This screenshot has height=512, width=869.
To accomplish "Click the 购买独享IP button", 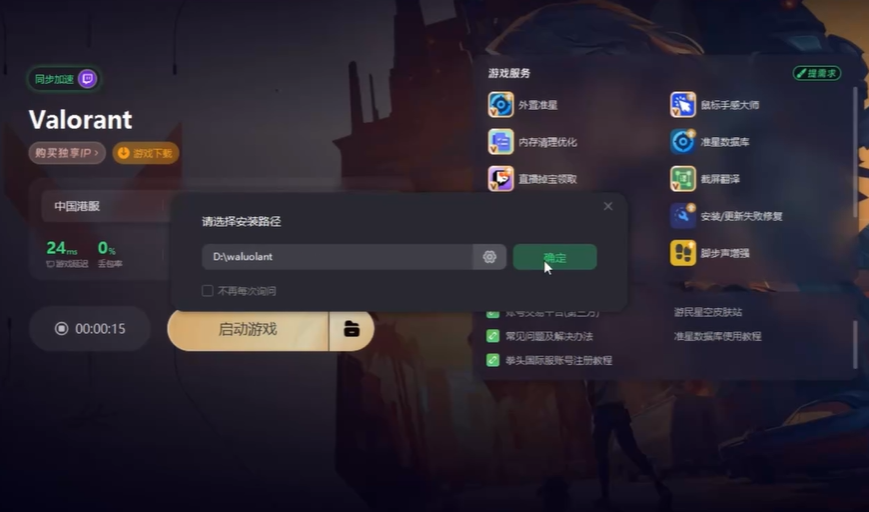I will (67, 153).
